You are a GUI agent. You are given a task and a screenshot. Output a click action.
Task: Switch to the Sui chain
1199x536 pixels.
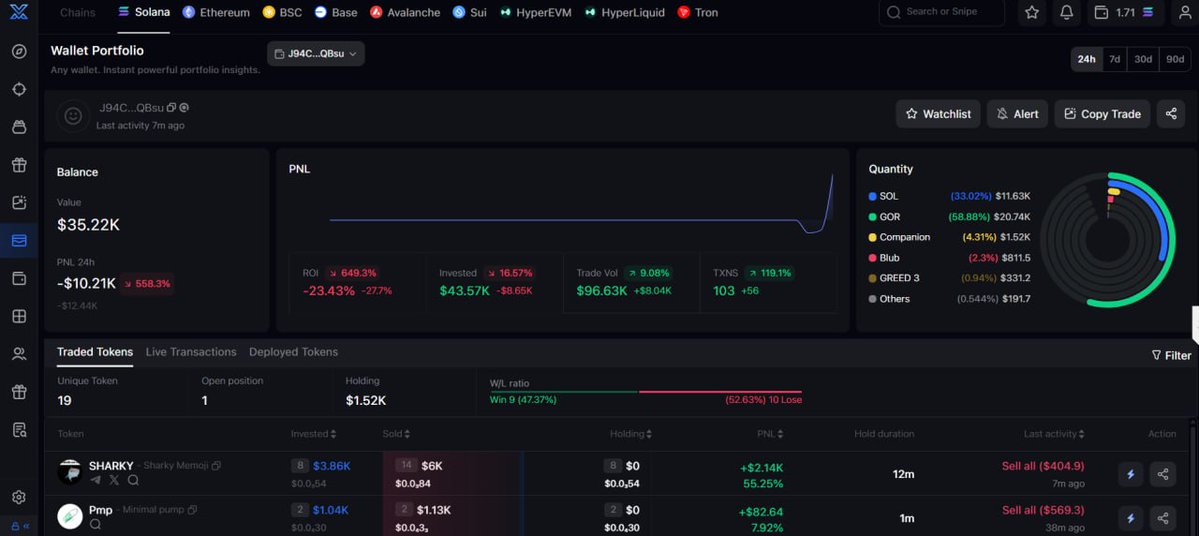point(470,13)
